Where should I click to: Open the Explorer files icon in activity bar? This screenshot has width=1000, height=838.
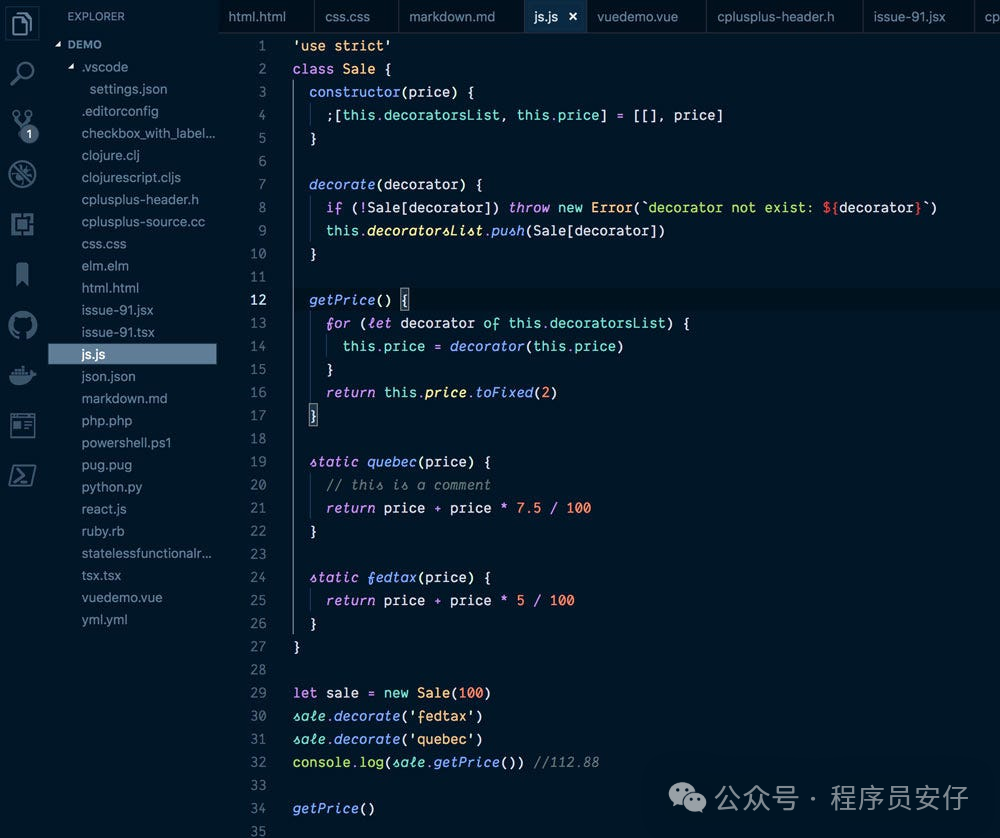[x=22, y=24]
